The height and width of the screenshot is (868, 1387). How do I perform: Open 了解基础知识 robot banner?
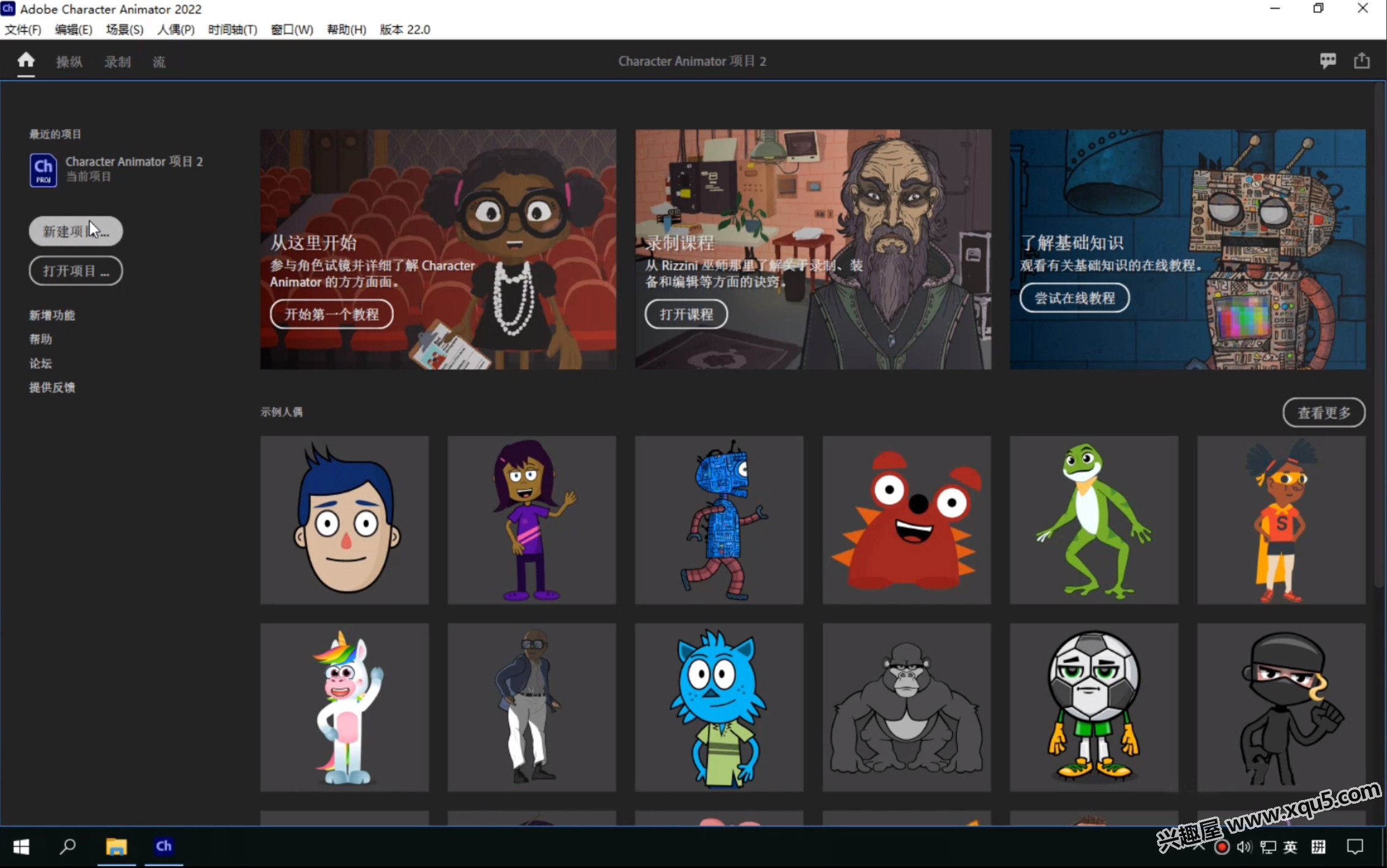click(1188, 249)
